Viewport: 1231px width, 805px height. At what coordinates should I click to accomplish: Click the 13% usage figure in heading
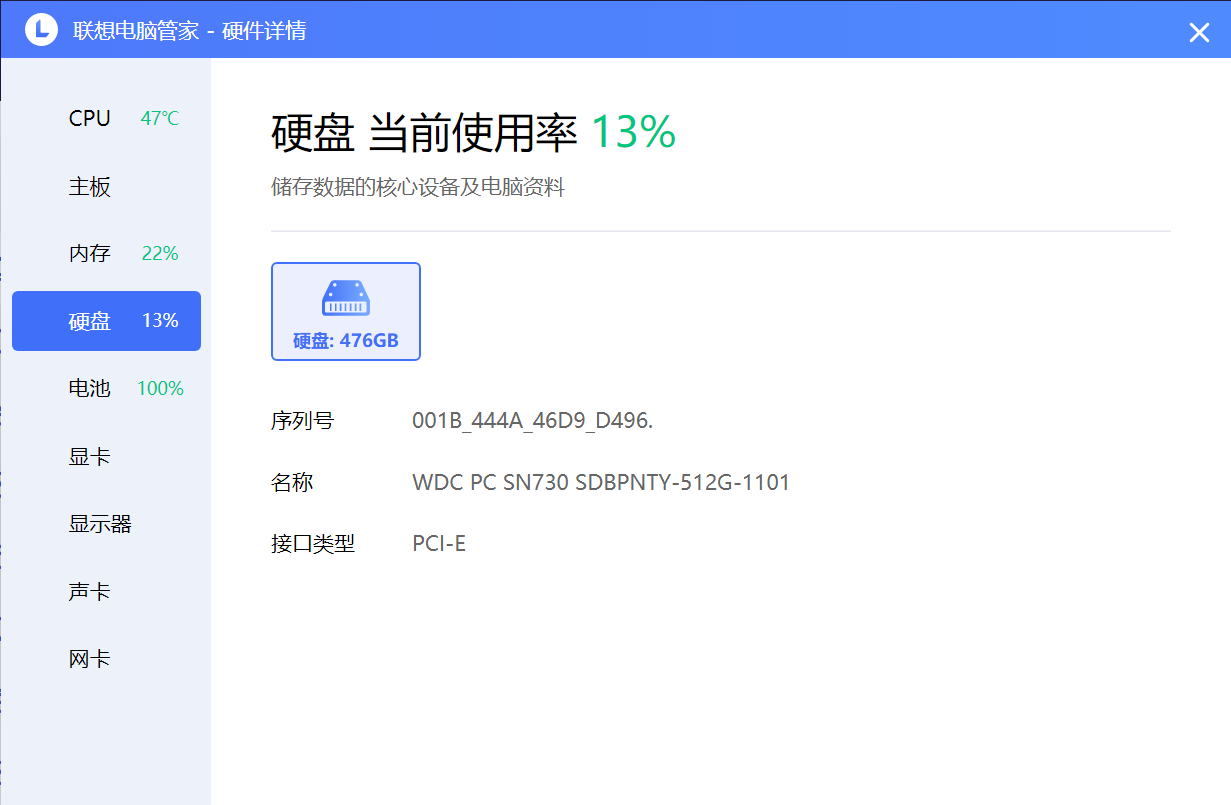pos(634,132)
